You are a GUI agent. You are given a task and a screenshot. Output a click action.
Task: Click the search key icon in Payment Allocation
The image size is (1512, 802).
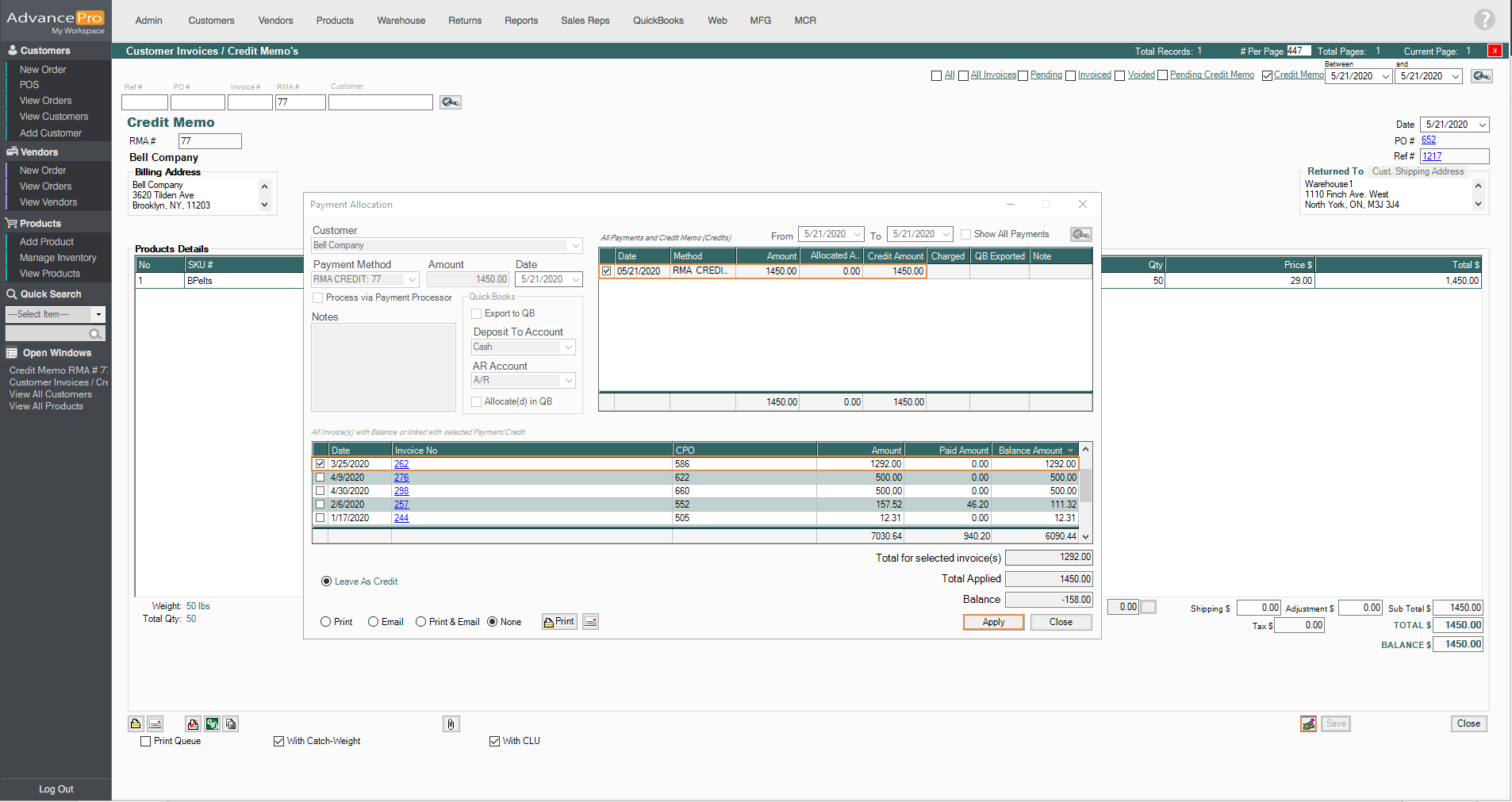[1080, 234]
